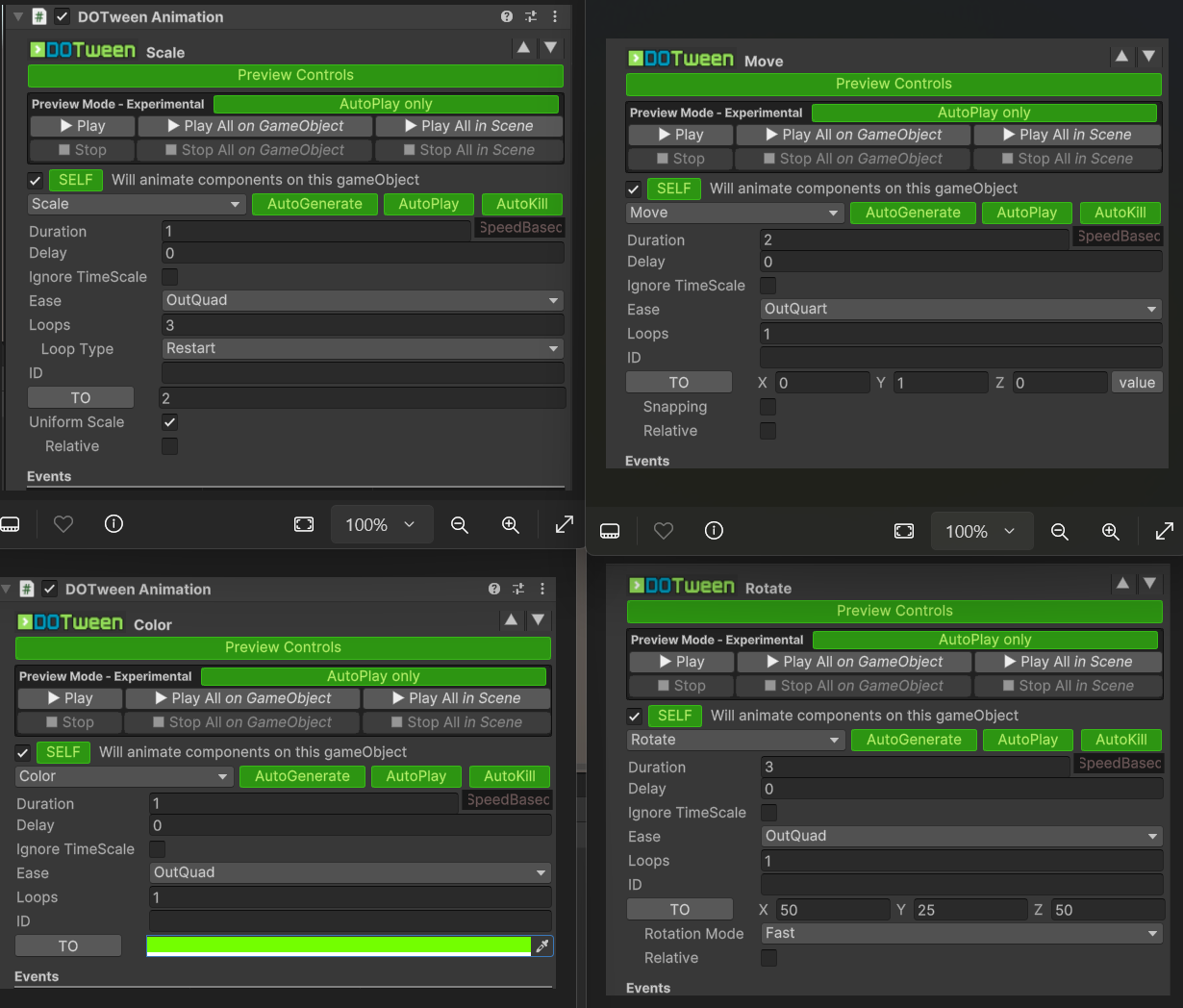
Task: Click eyedropper icon beside Color TO swatch
Action: 542,946
